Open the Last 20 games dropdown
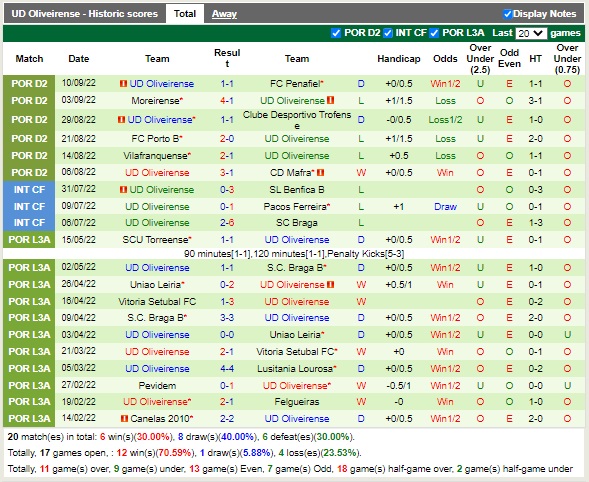This screenshot has width=589, height=482. click(531, 33)
